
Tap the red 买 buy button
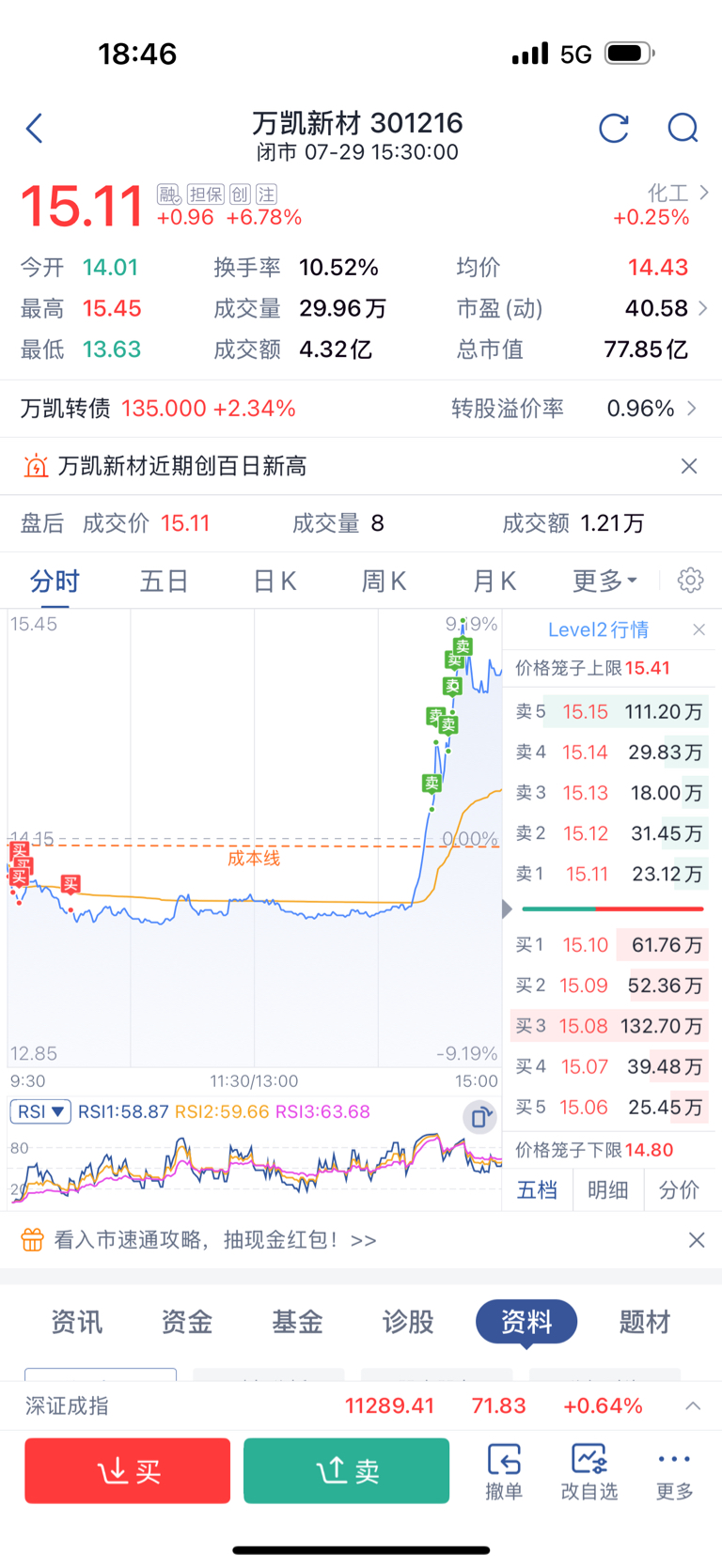pyautogui.click(x=128, y=1470)
